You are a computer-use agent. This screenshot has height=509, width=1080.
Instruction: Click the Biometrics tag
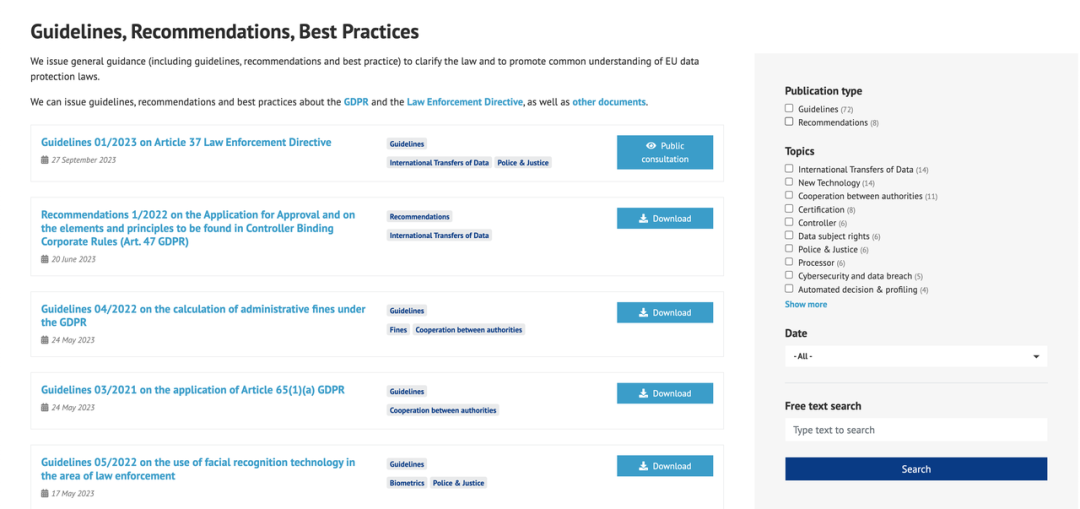point(406,483)
